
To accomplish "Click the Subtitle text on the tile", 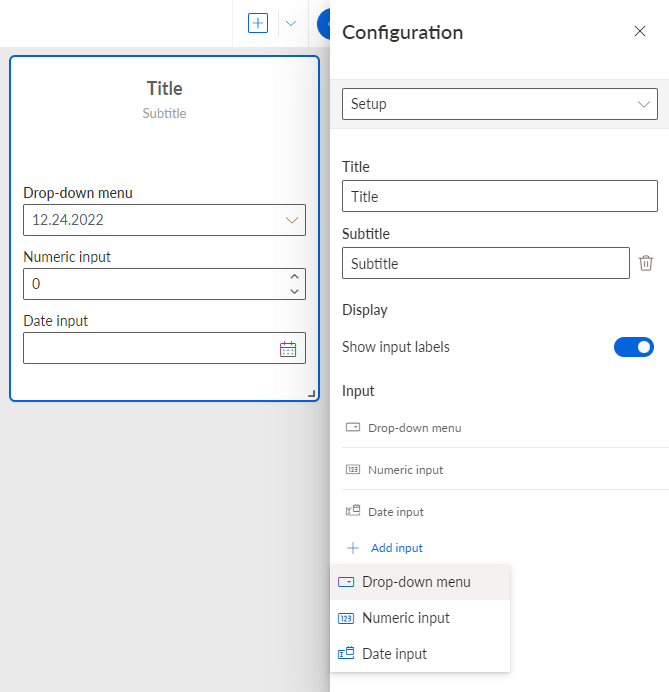I will (164, 113).
